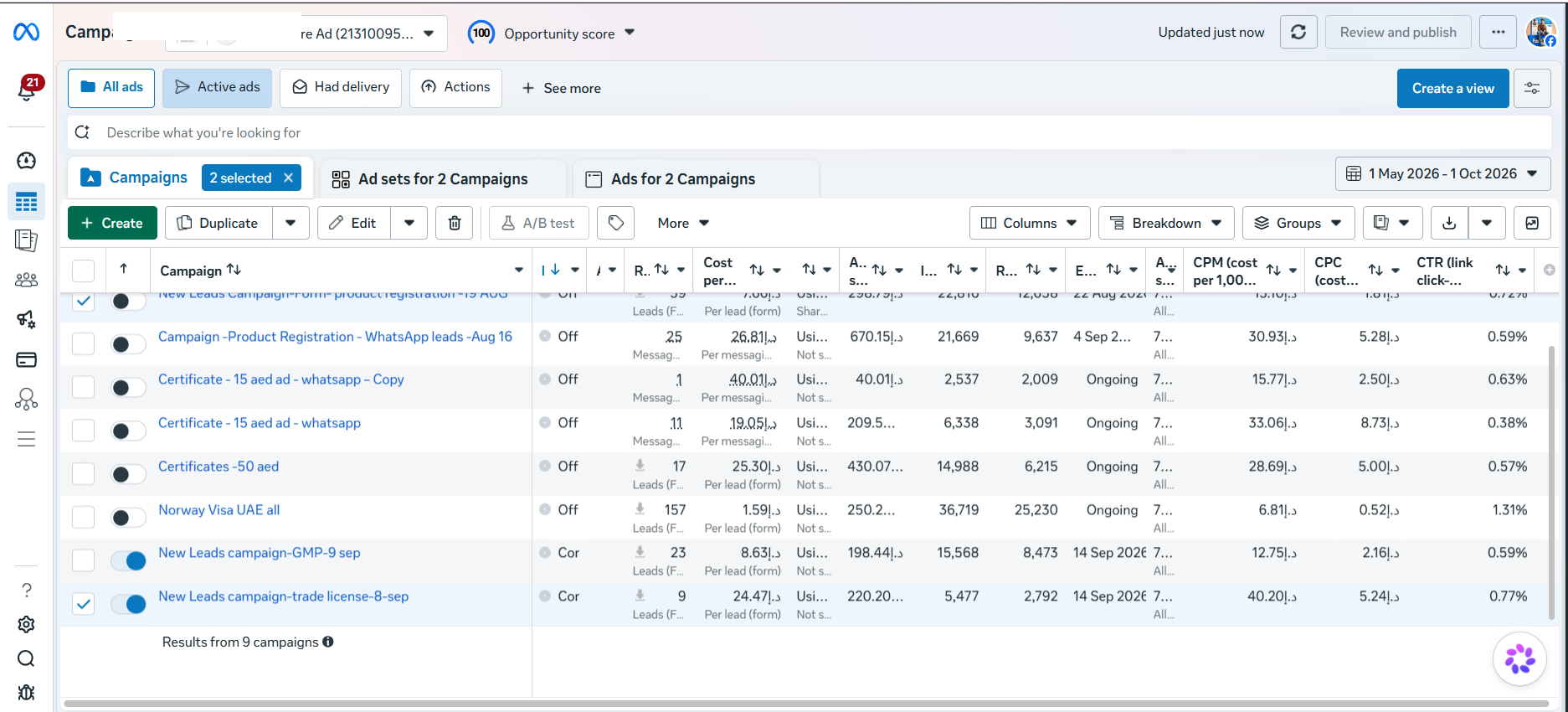Open Settings gear in sidebar
Screen dimensions: 1568x712
[x=26, y=624]
